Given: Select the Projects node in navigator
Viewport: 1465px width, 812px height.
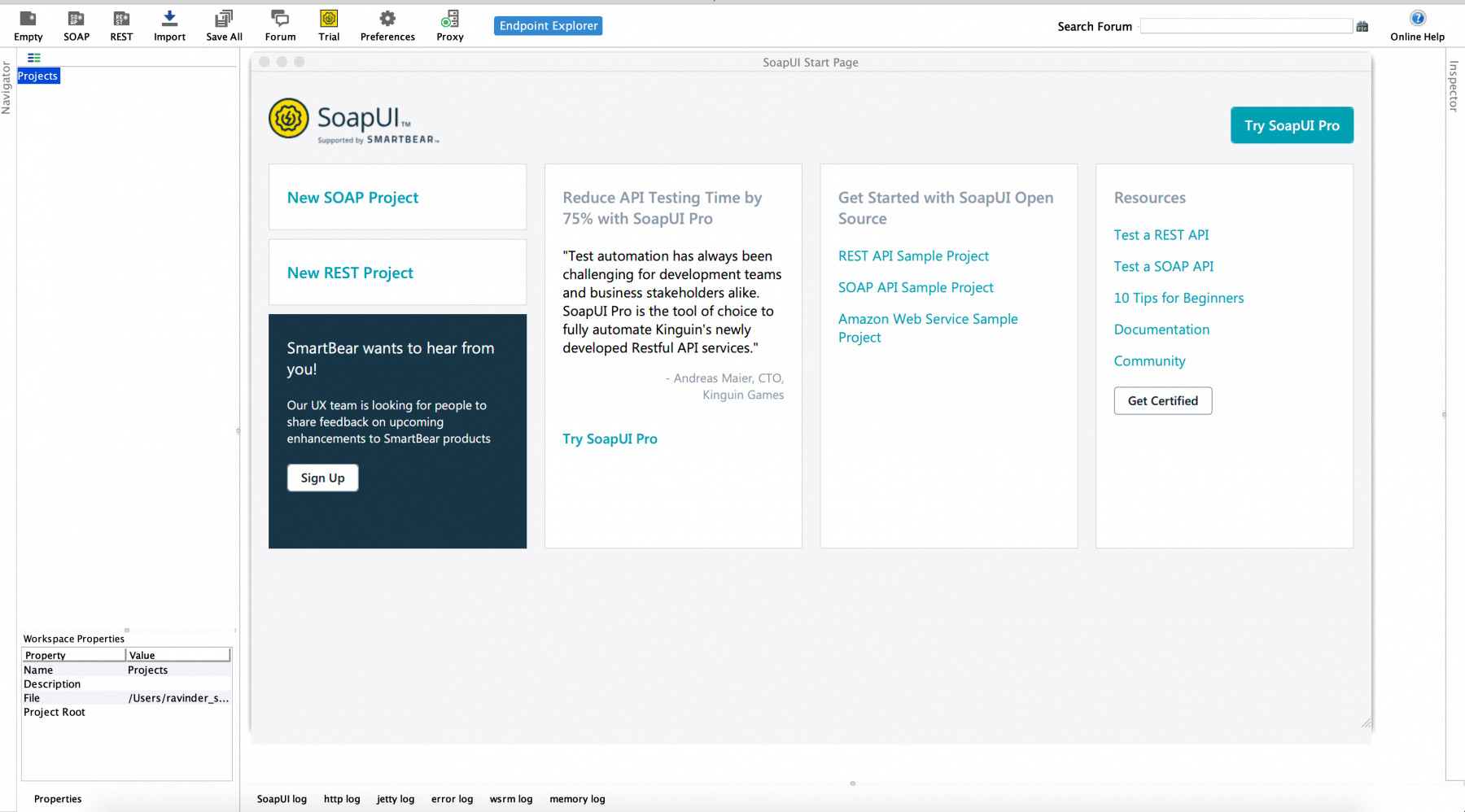Looking at the screenshot, I should (x=38, y=76).
